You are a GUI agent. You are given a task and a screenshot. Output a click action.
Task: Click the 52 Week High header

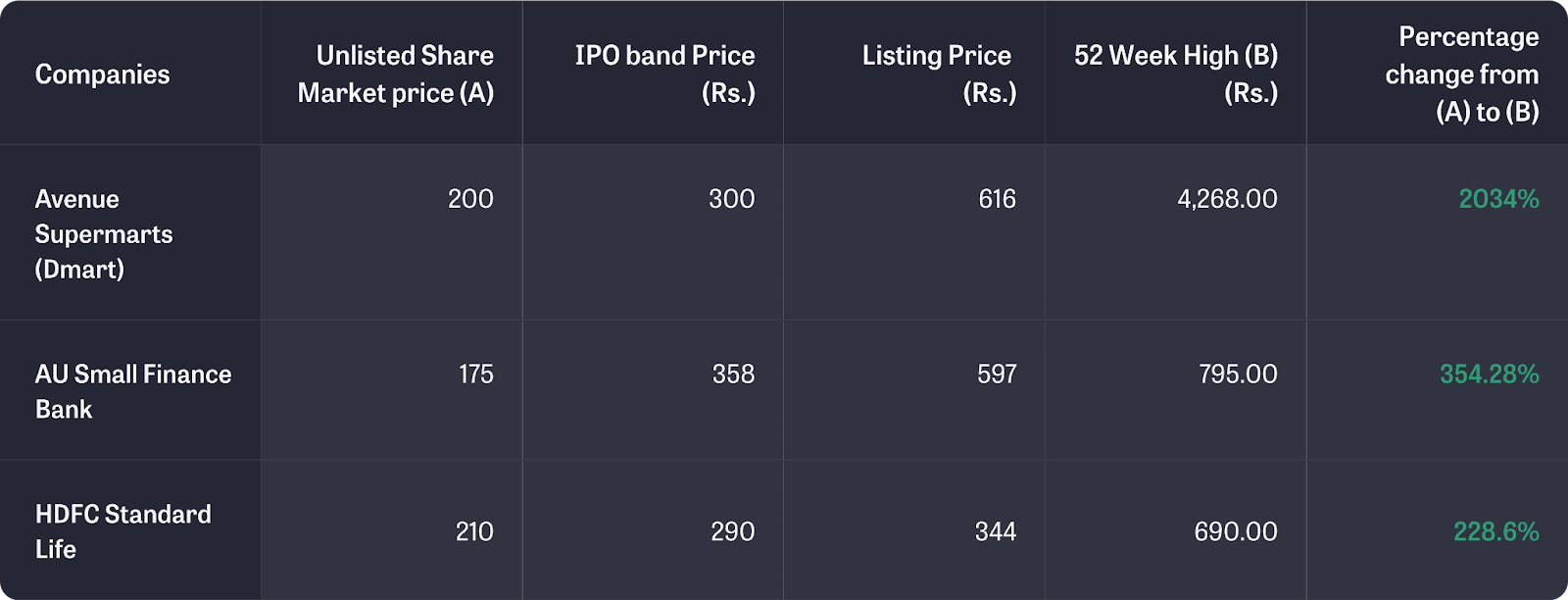[1176, 75]
